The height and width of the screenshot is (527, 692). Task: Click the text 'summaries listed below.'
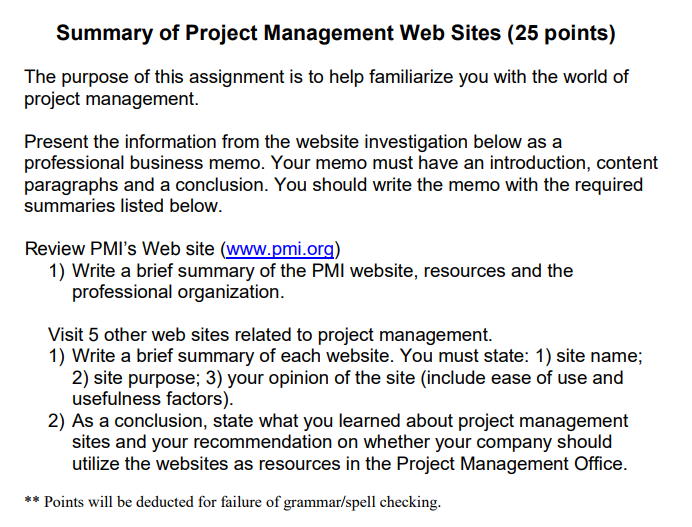coord(123,206)
